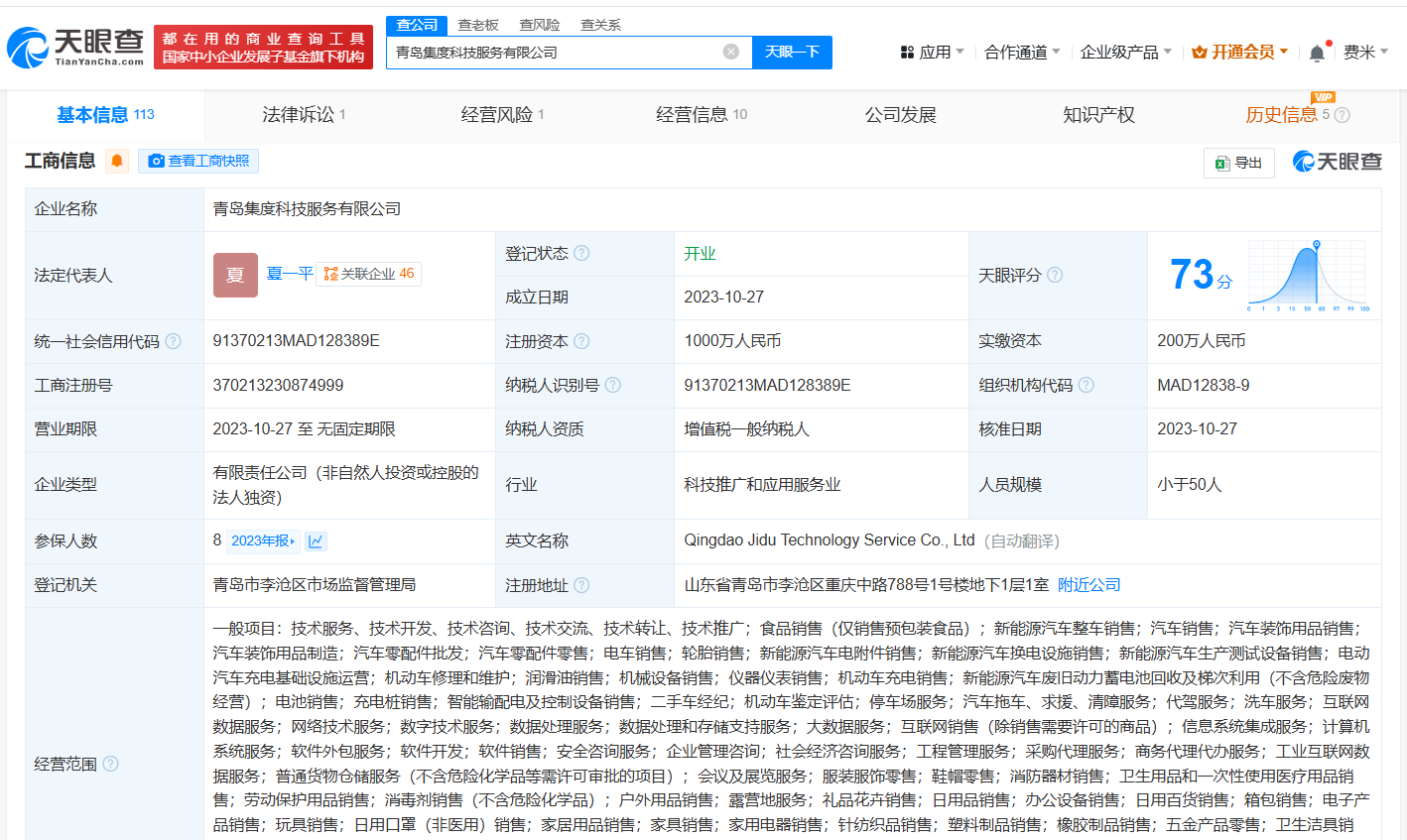1407x840 pixels.
Task: Open the 基本信息 tab
Action: point(105,115)
